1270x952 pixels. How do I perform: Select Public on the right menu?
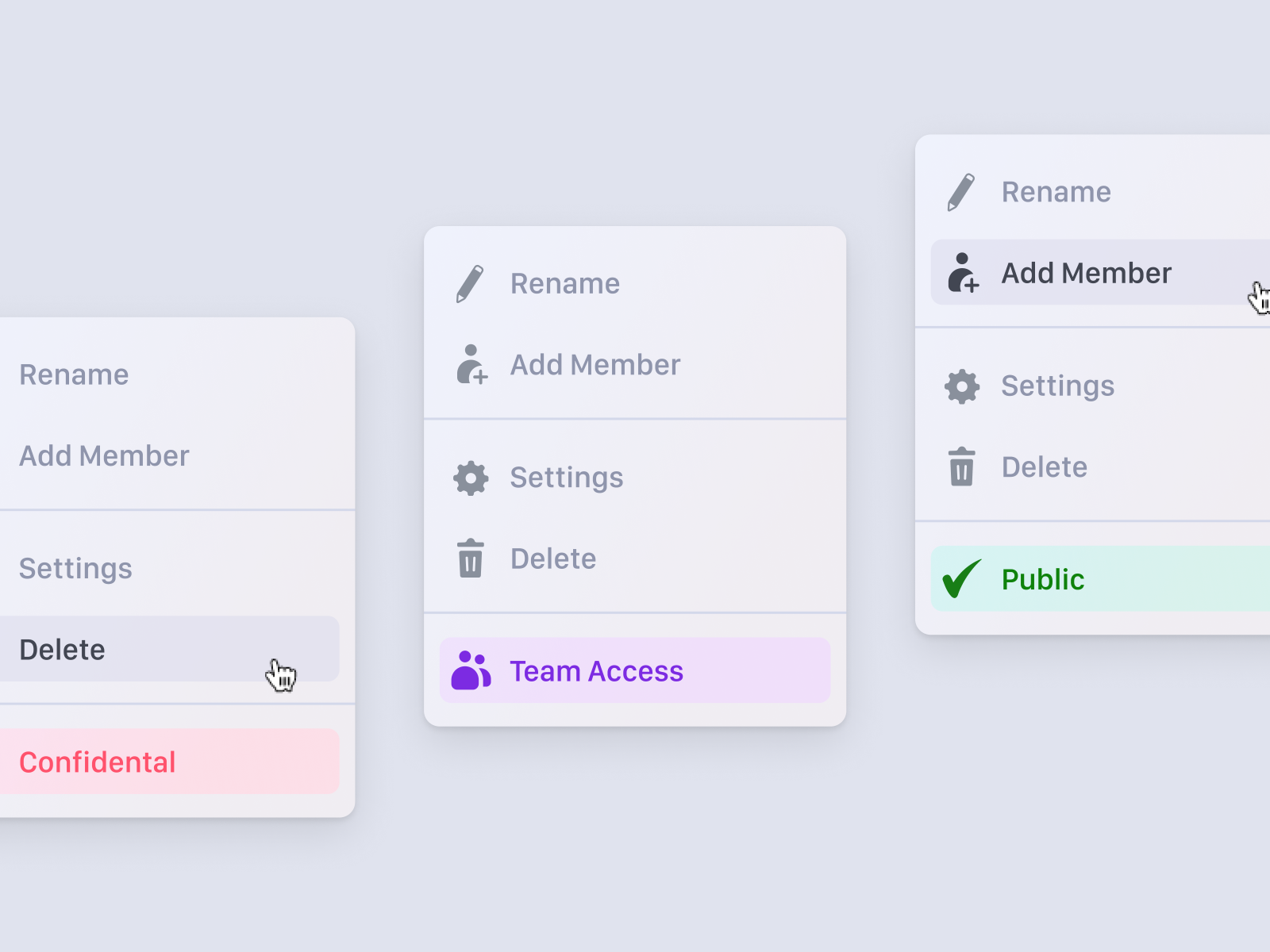[x=1042, y=578]
